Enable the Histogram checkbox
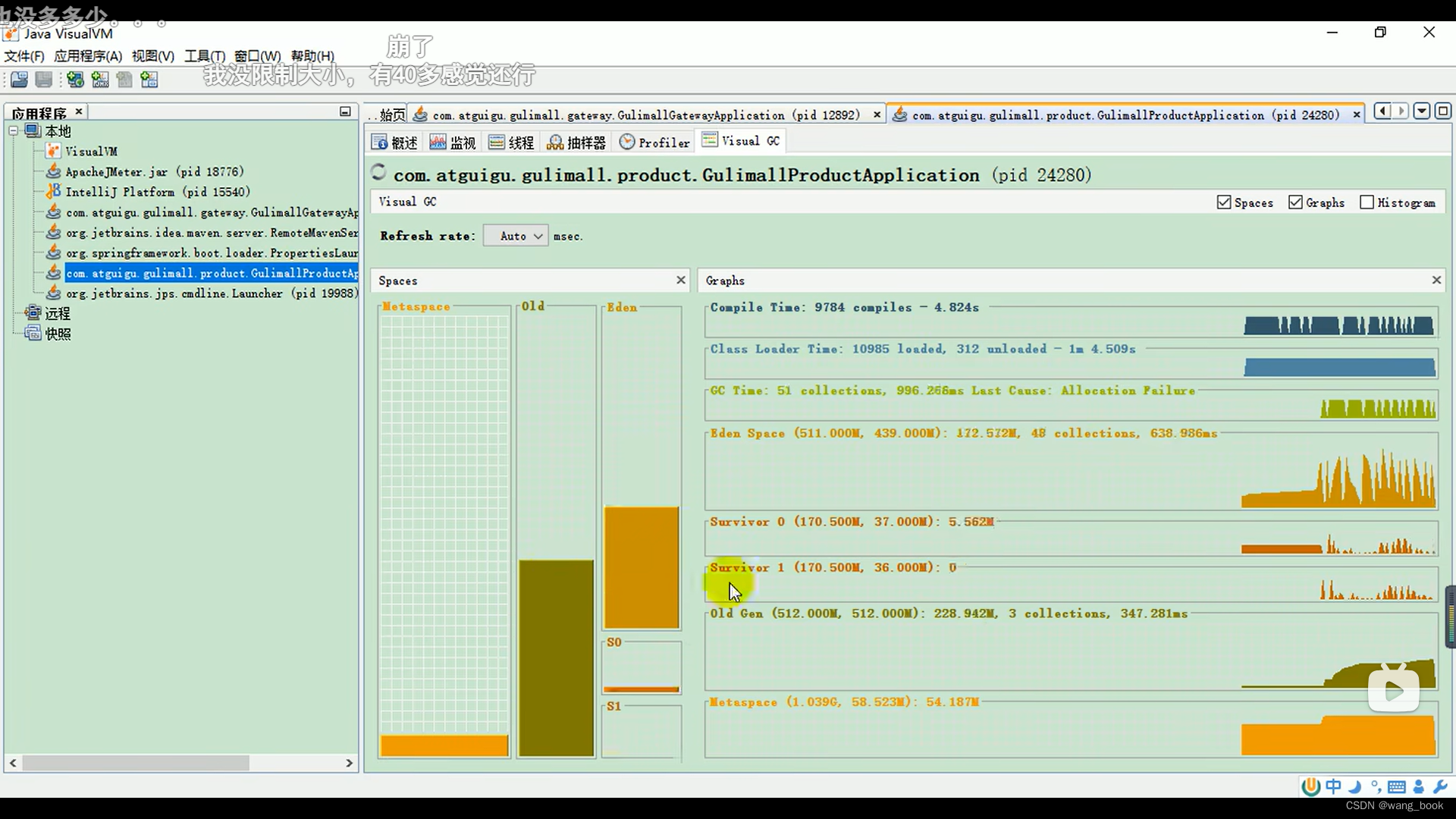Viewport: 1456px width, 819px height. (x=1367, y=202)
